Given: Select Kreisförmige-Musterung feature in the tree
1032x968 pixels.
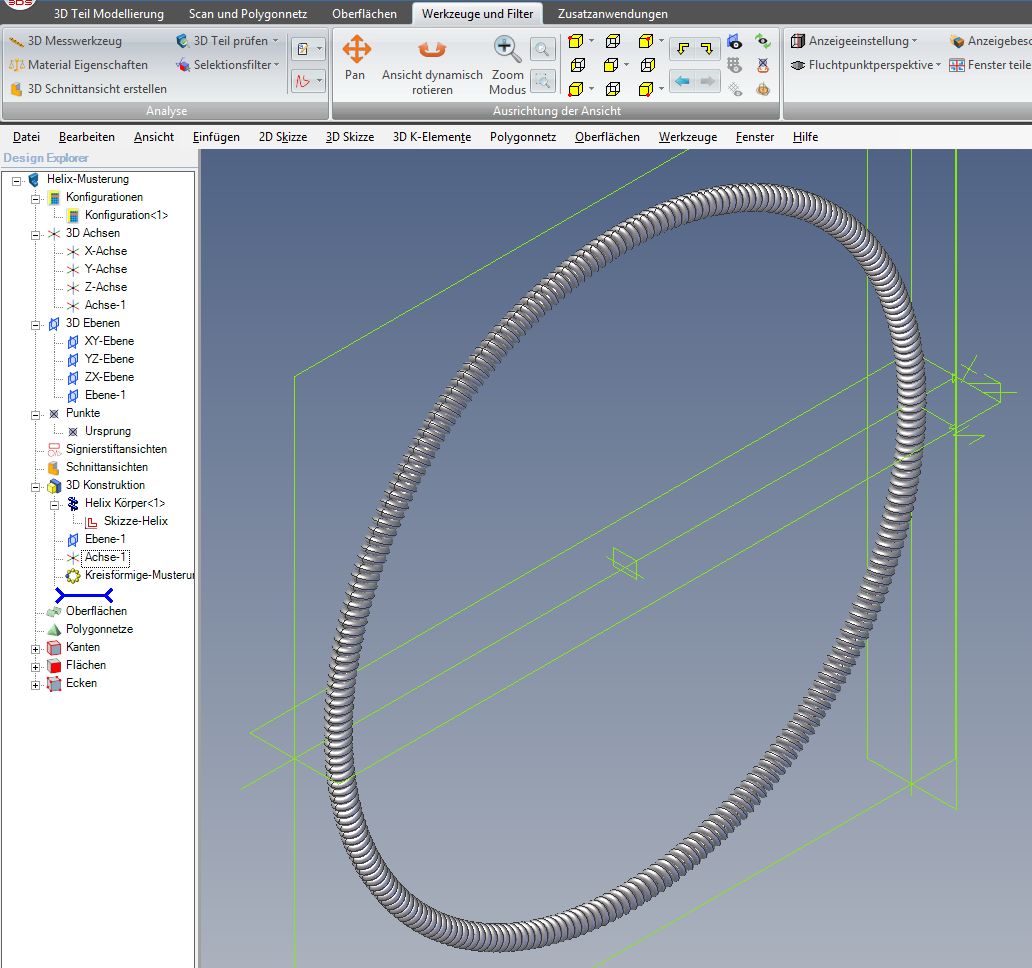Looking at the screenshot, I should [140, 575].
